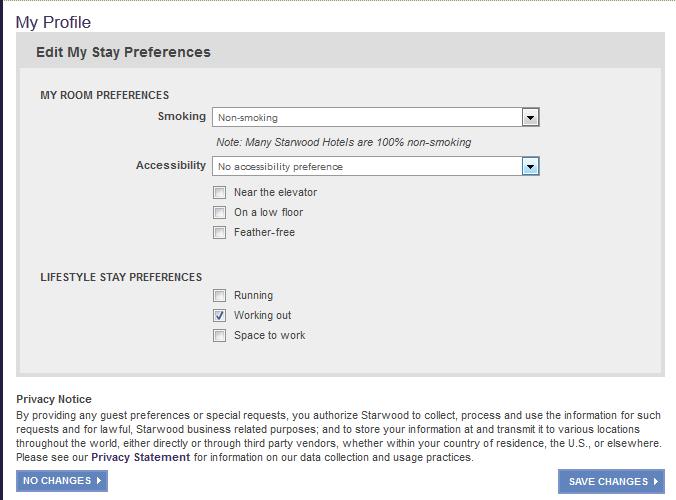Open the Privacy Statement link
Screen dimensions: 676x500
140,457
